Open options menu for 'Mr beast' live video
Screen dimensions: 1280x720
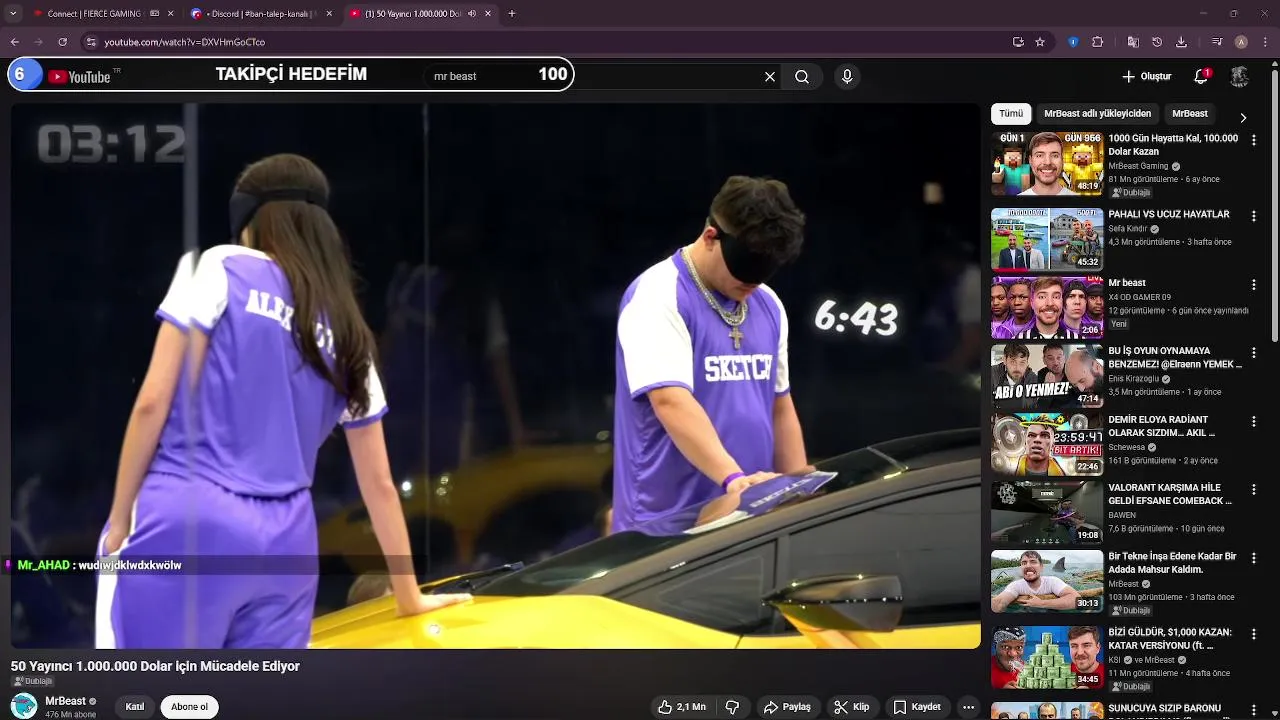coord(1254,285)
